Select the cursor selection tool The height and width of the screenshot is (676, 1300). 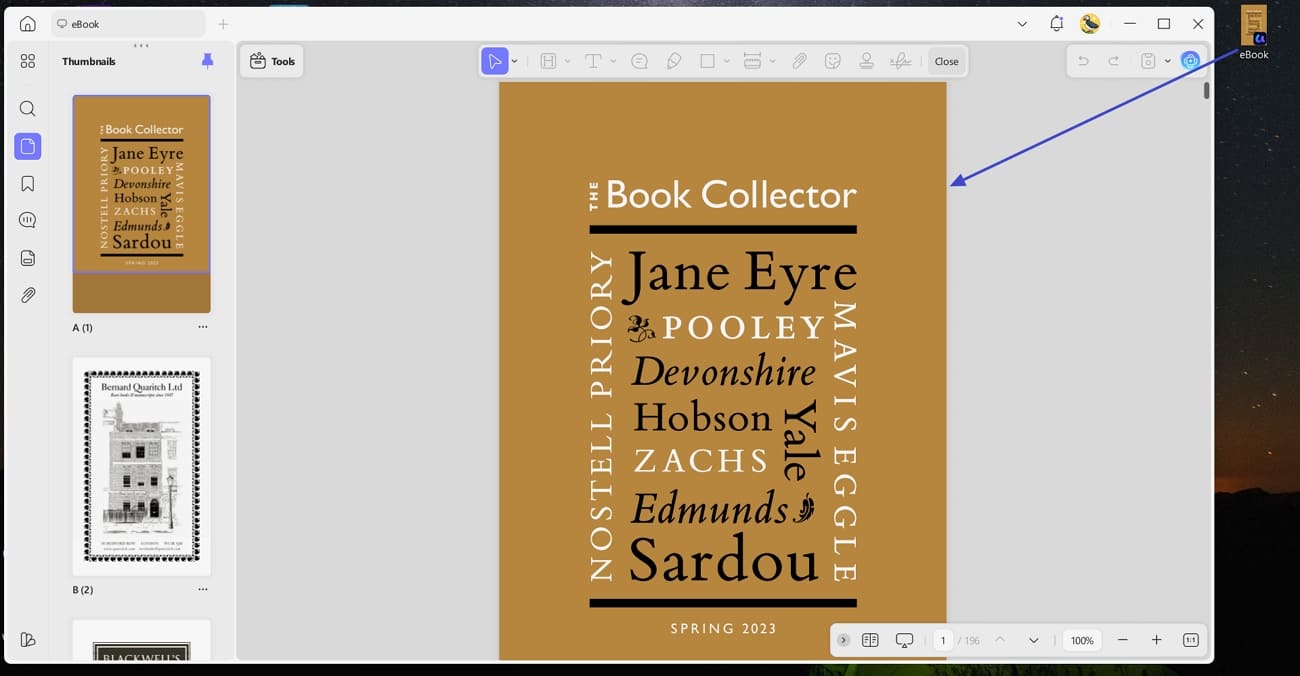tap(494, 61)
